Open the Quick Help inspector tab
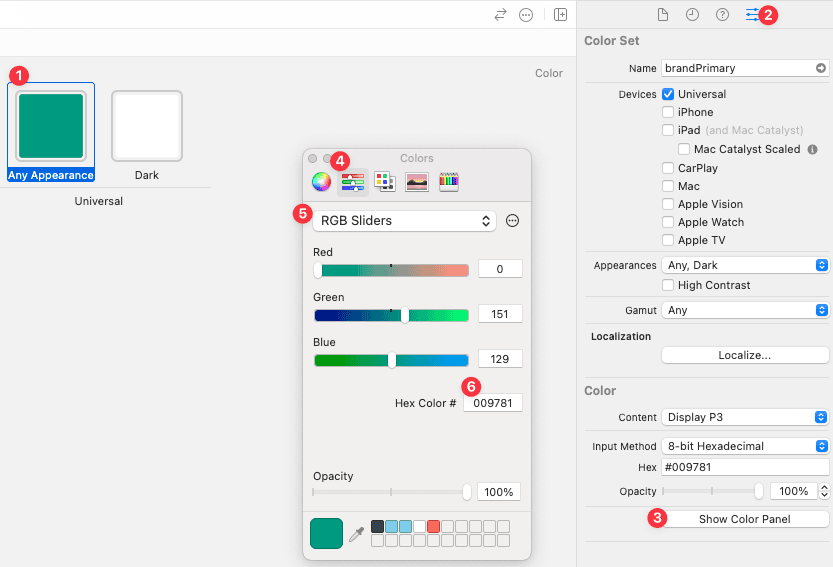The height and width of the screenshot is (567, 833). coord(722,14)
